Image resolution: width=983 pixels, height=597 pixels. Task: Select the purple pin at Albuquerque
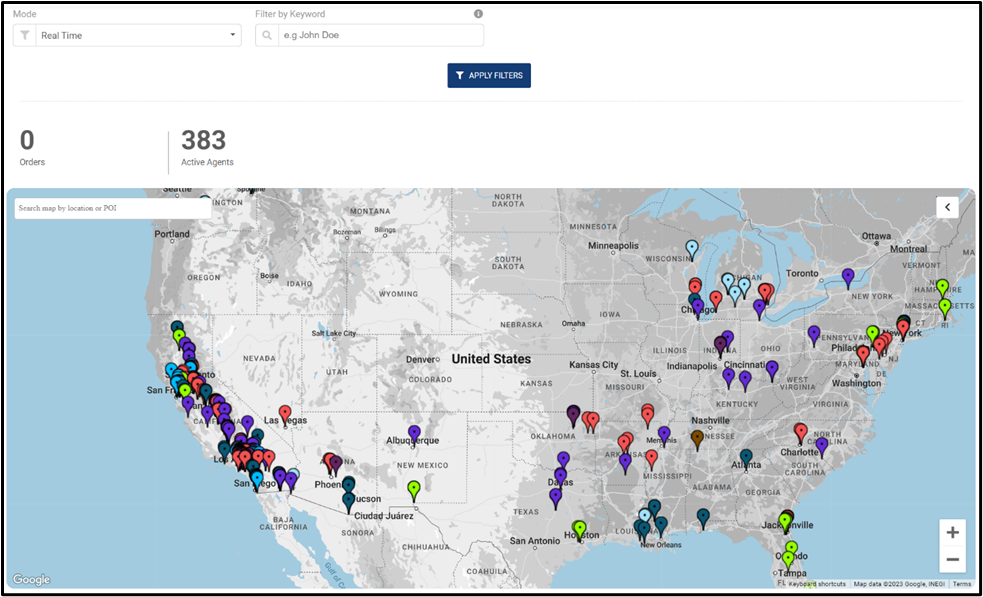(x=414, y=434)
